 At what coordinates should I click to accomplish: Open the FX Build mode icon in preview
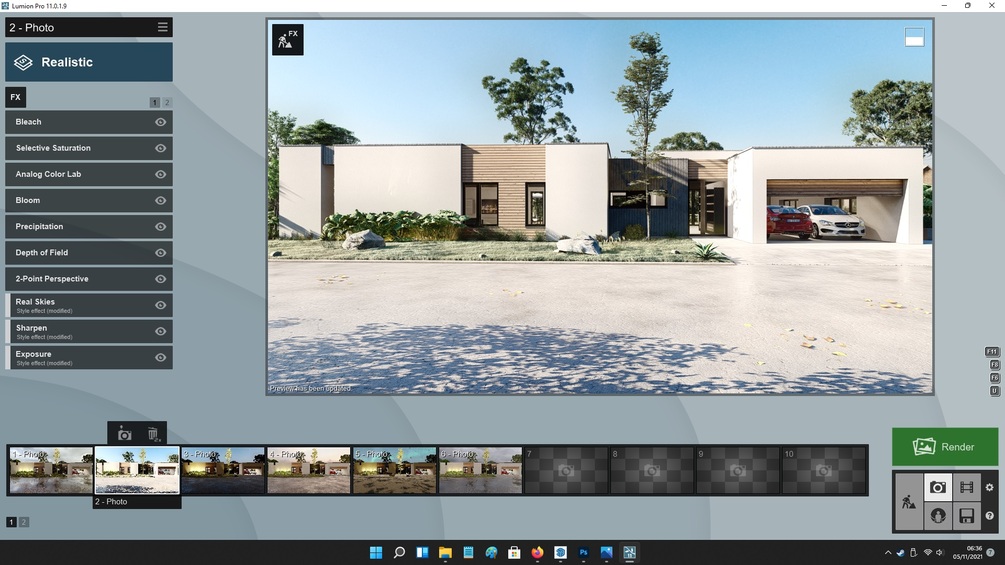287,40
